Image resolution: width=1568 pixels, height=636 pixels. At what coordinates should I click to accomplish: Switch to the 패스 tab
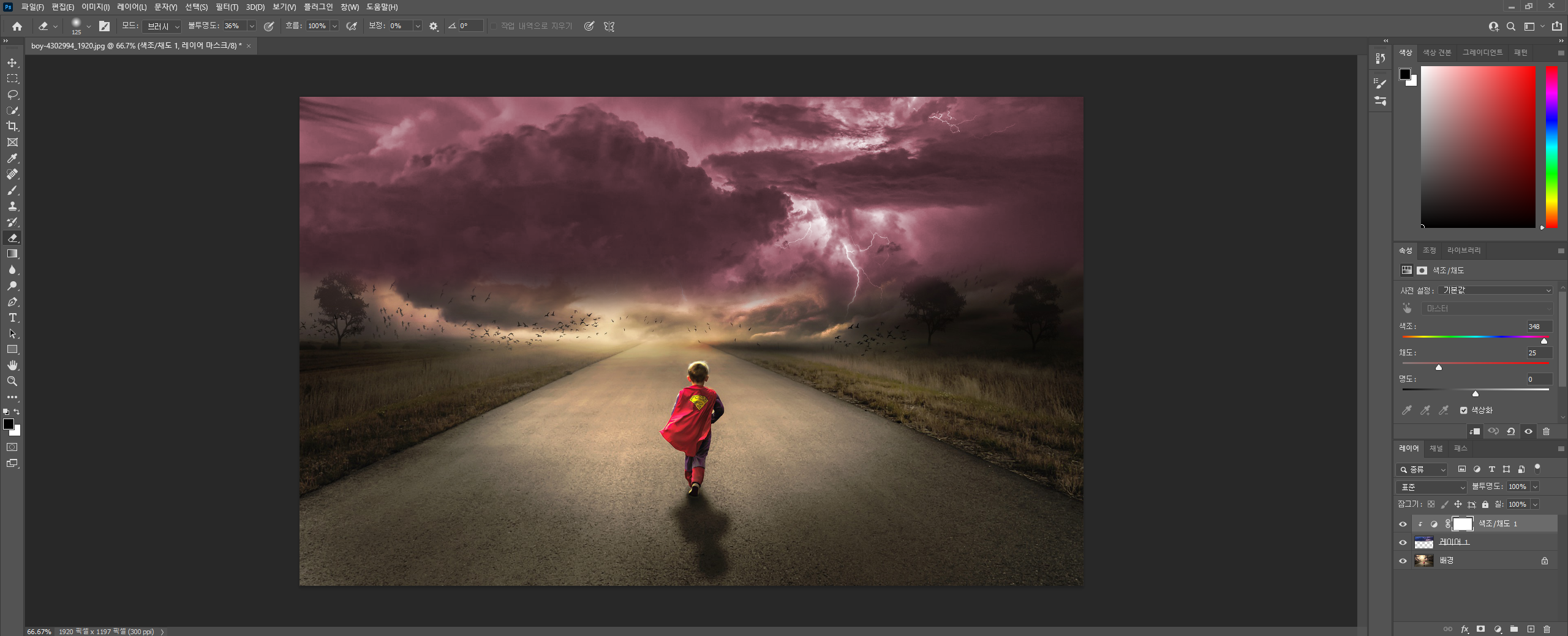click(x=1461, y=449)
